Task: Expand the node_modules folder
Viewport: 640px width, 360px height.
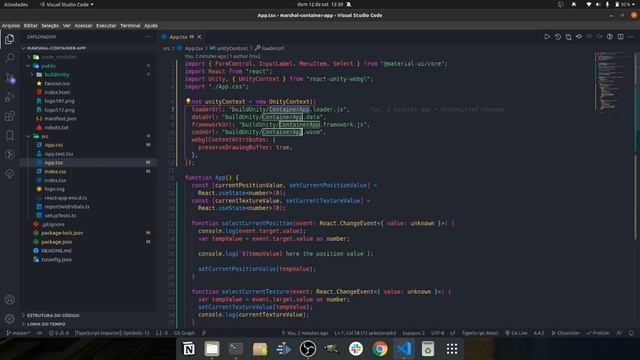Action: click(x=88, y=57)
